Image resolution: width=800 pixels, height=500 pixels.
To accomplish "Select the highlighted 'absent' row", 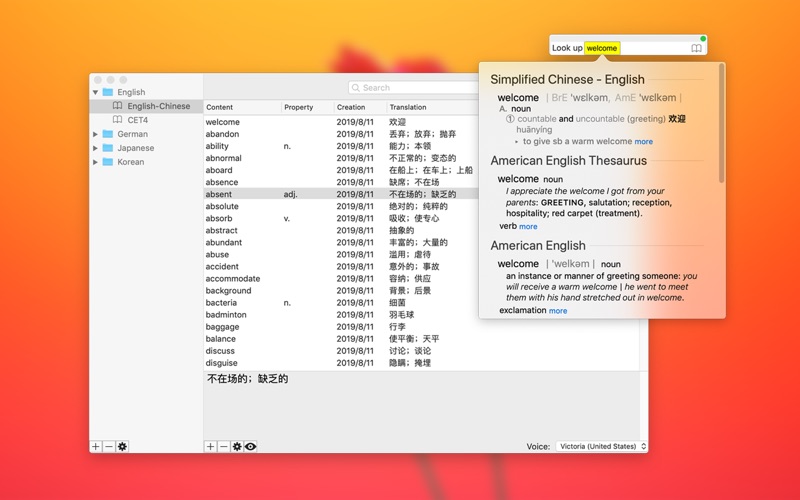I will click(x=341, y=194).
